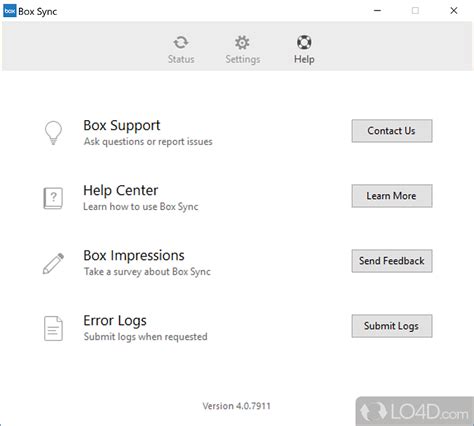
Task: Close the Box Sync window
Action: (x=454, y=11)
